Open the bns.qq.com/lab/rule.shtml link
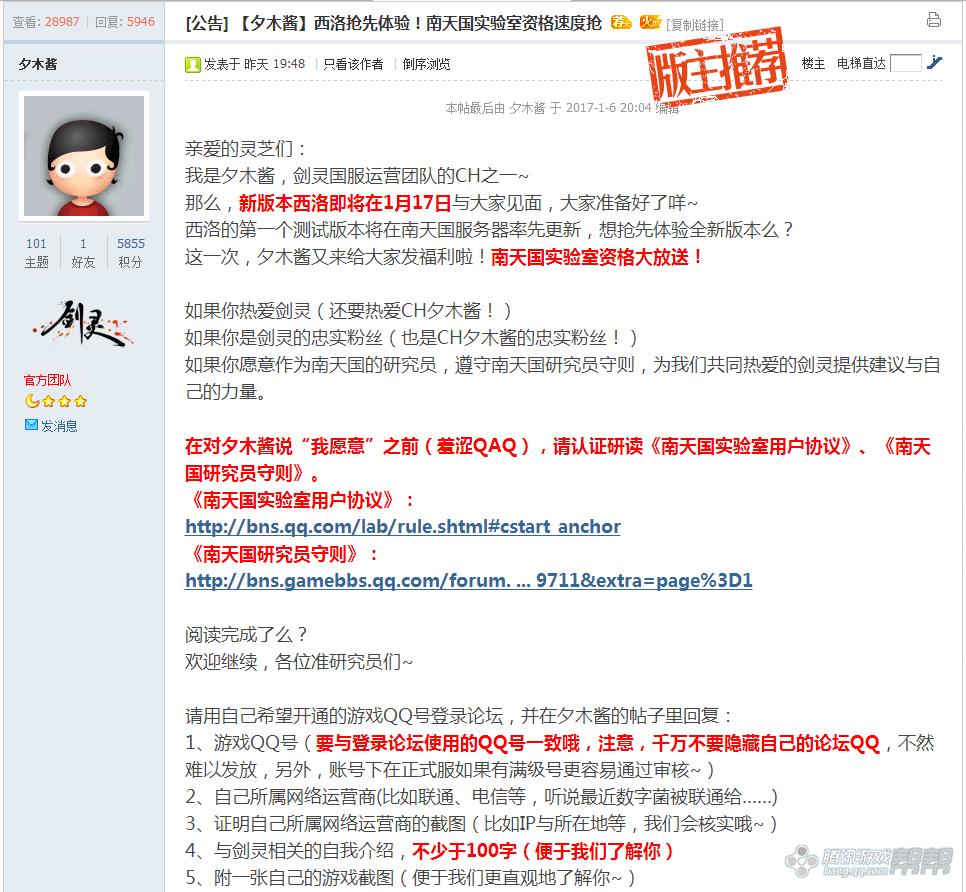 [403, 527]
